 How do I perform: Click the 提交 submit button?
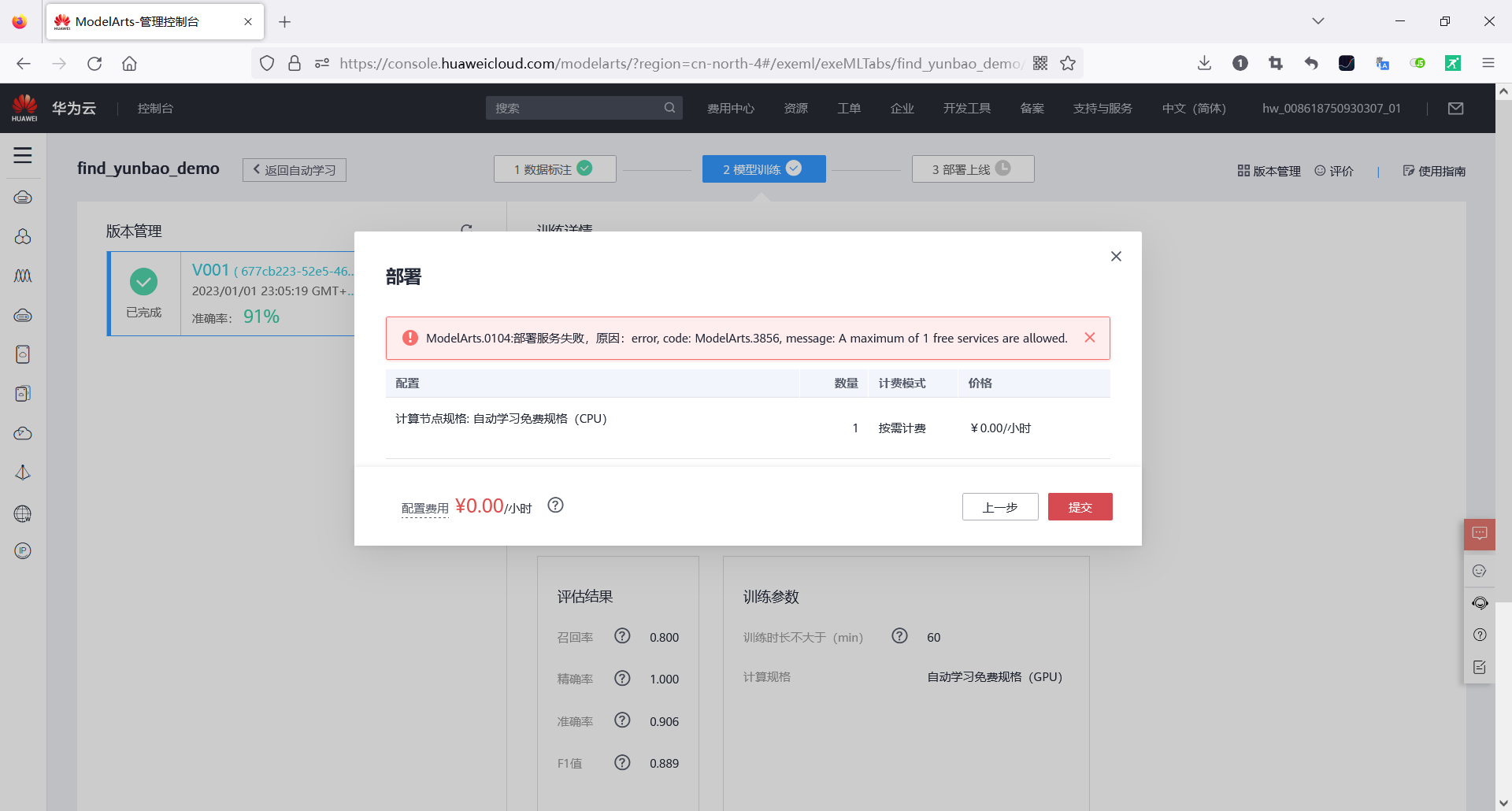pos(1080,506)
